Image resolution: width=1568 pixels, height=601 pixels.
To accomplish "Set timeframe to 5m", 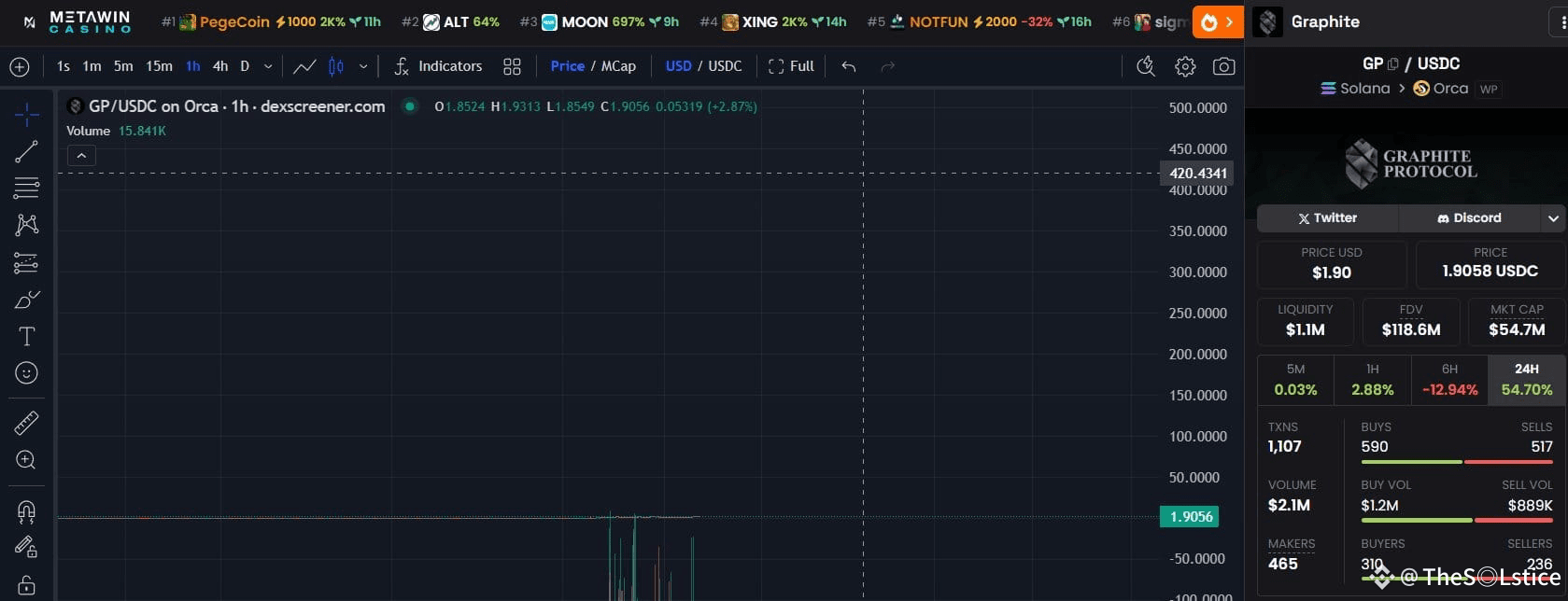I will 123,66.
